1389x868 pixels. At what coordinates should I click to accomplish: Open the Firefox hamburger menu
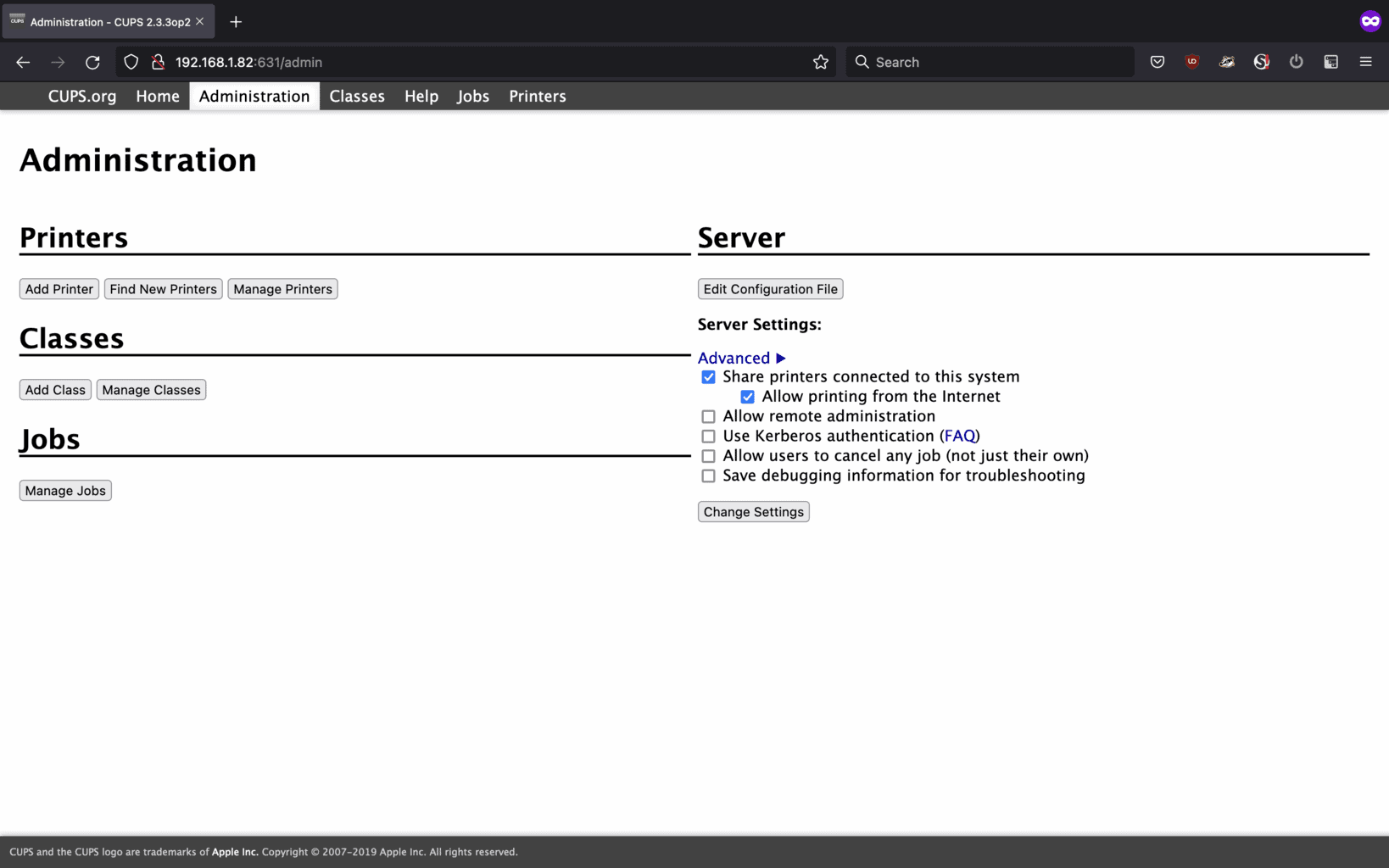tap(1365, 62)
